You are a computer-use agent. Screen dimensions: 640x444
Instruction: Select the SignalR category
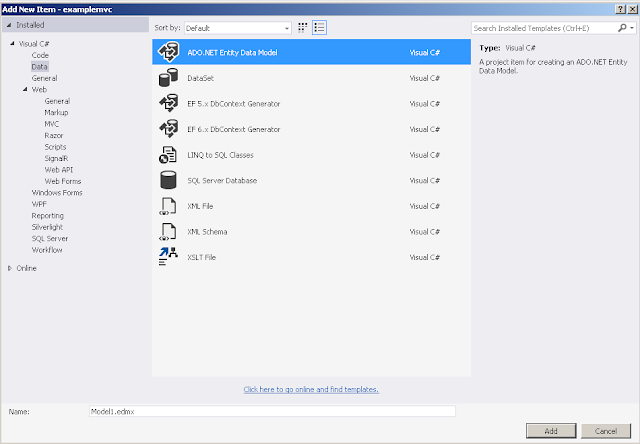click(x=56, y=158)
